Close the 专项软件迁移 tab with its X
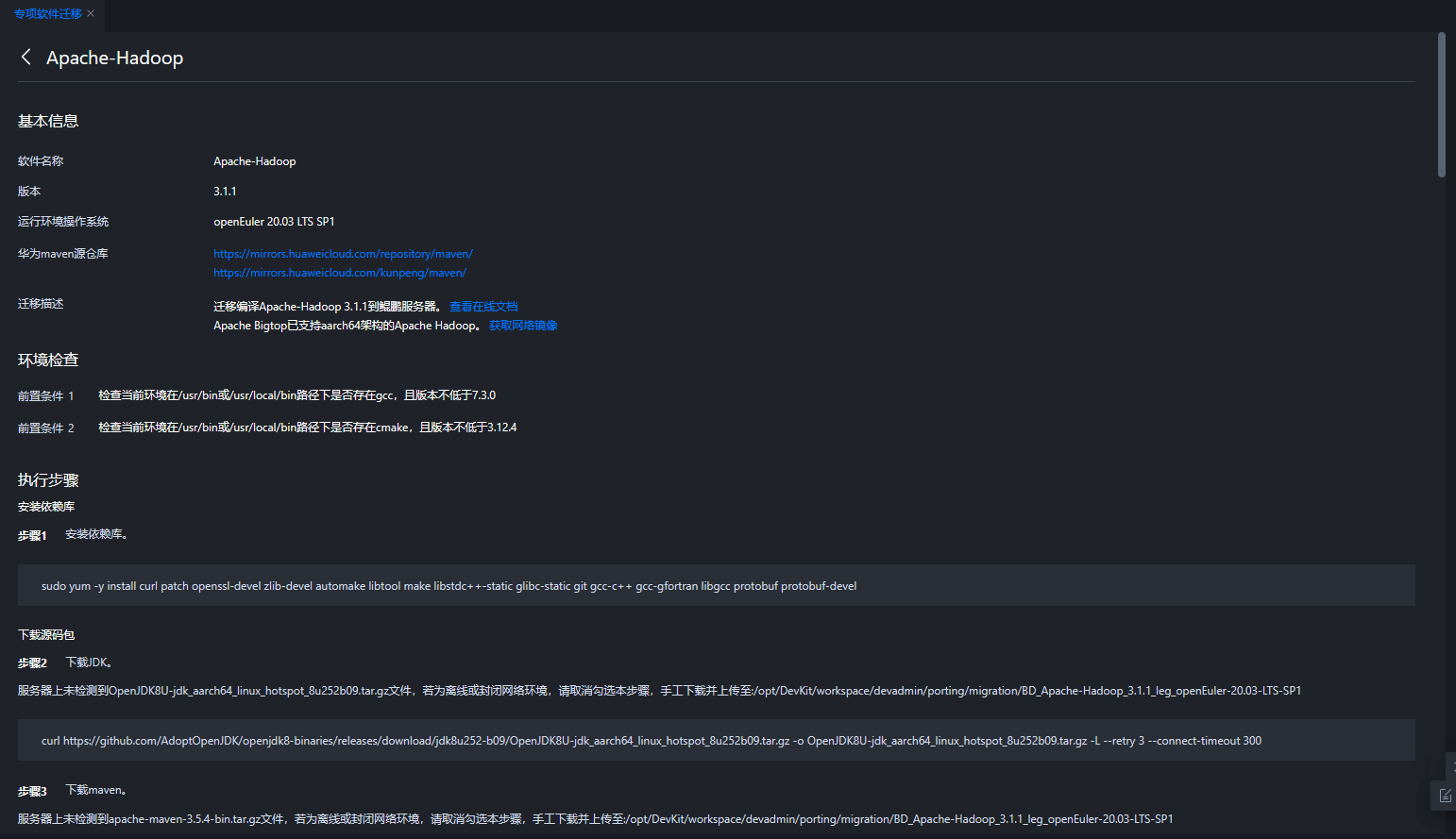The width and height of the screenshot is (1456, 839). point(91,13)
